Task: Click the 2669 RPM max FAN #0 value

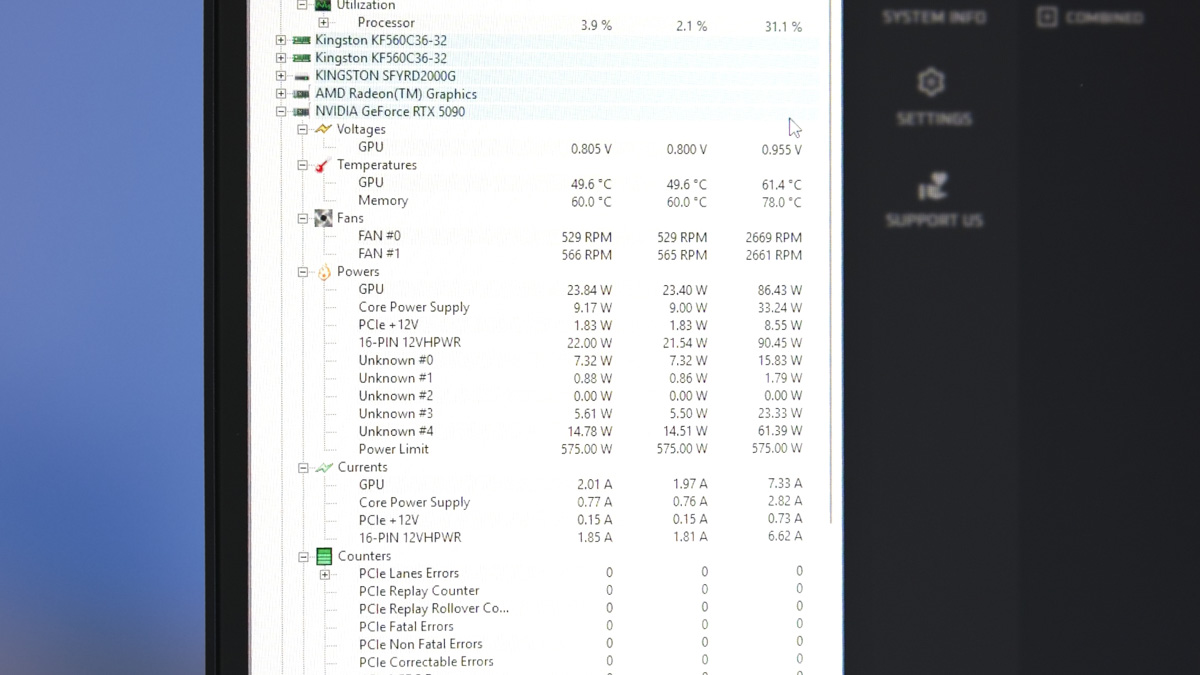Action: tap(774, 237)
